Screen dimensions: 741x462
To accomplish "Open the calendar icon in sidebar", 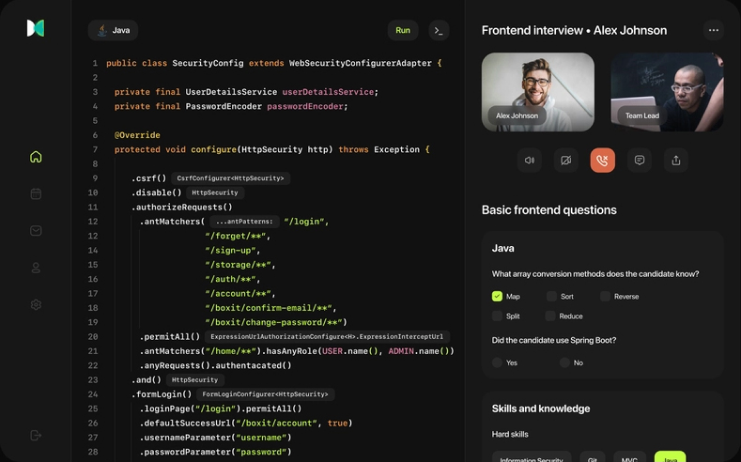I will 36,194.
